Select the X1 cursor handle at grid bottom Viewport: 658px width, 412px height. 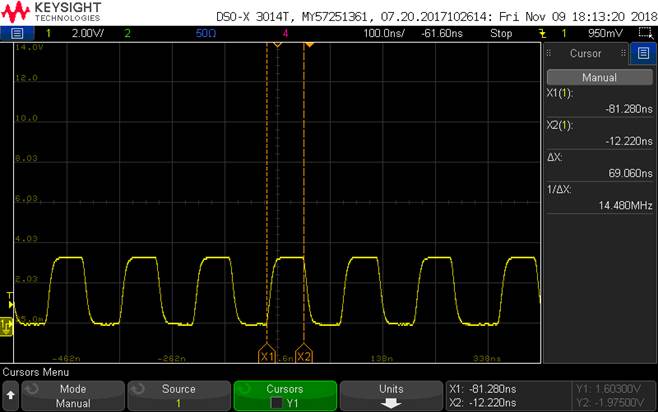pos(267,354)
